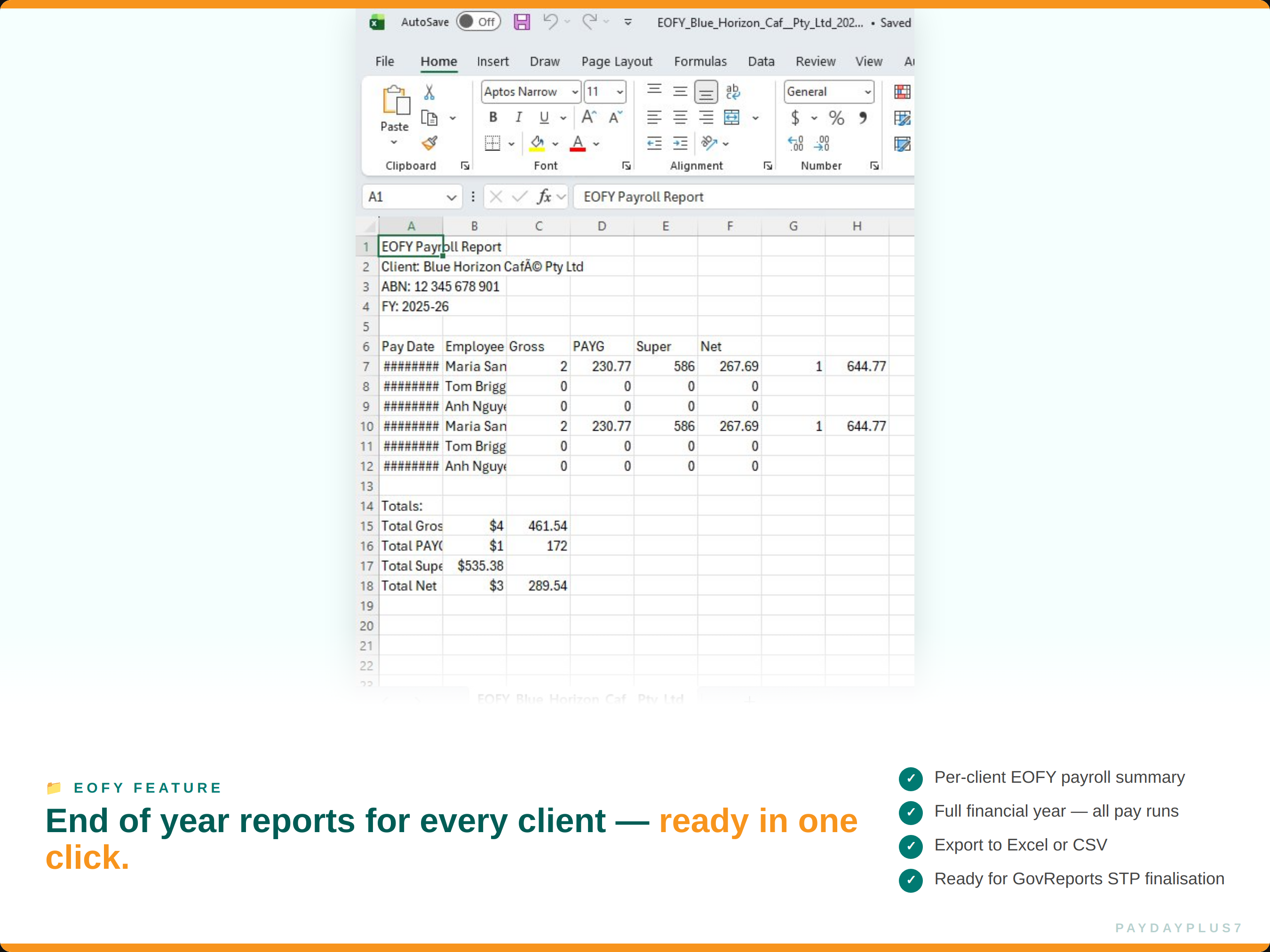Toggle italic formatting
Image resolution: width=1270 pixels, height=952 pixels.
tap(518, 118)
